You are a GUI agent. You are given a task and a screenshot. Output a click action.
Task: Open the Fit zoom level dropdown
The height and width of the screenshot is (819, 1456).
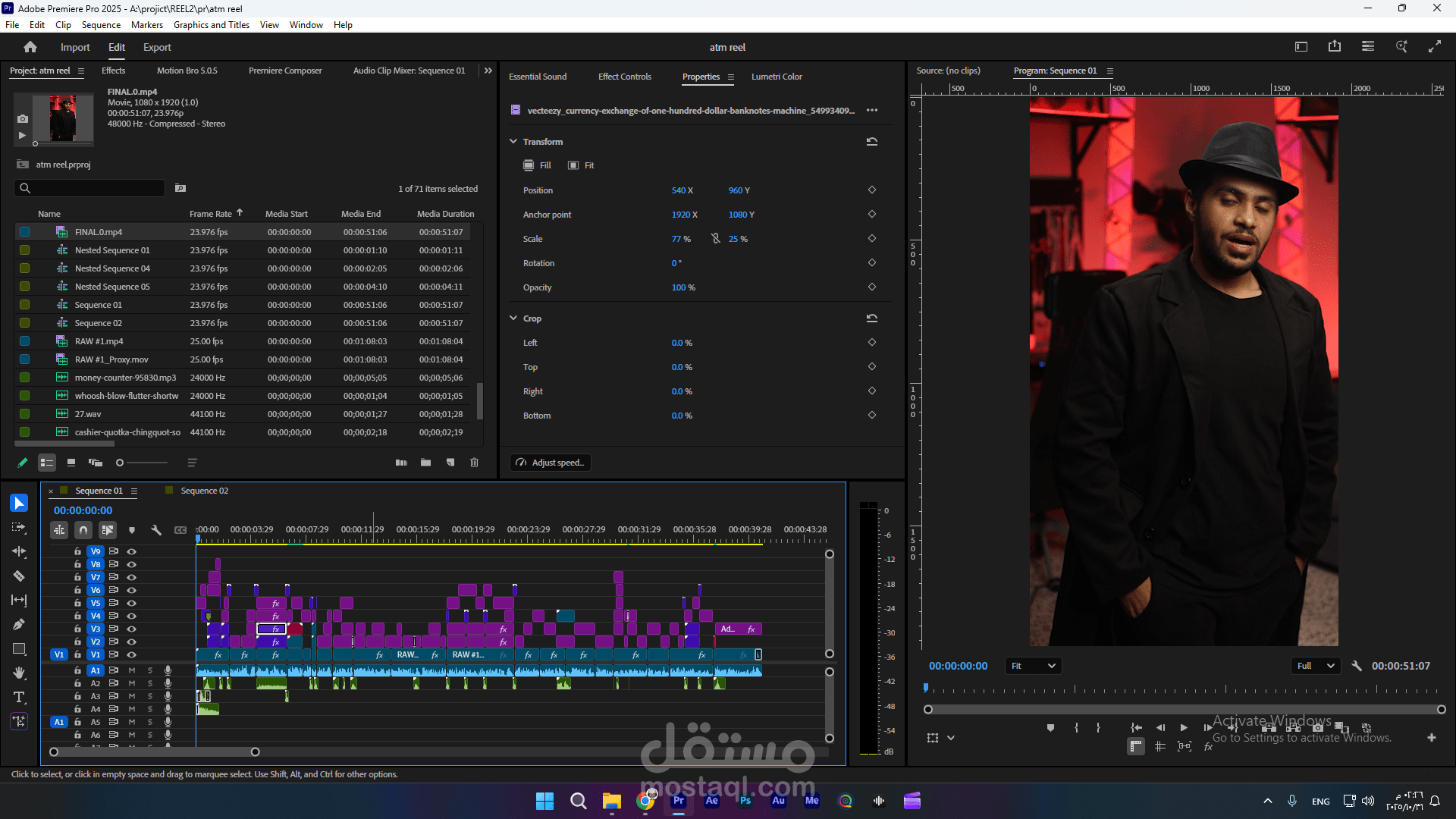pos(1033,666)
